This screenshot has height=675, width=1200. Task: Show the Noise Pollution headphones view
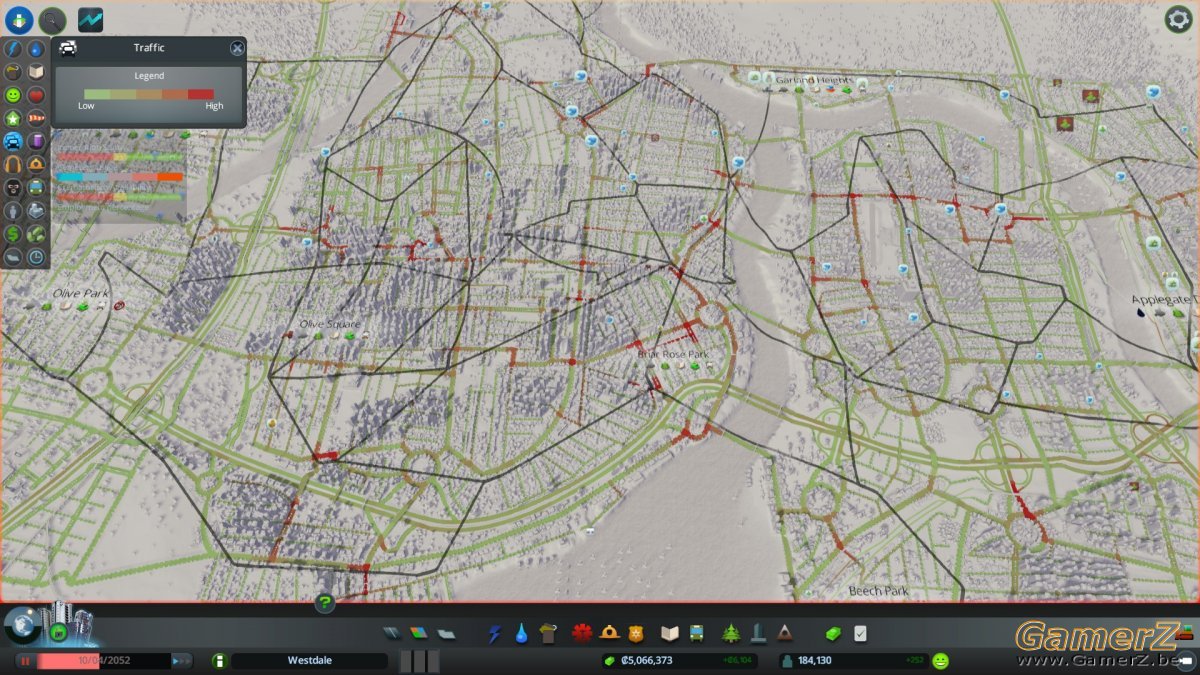click(x=13, y=164)
